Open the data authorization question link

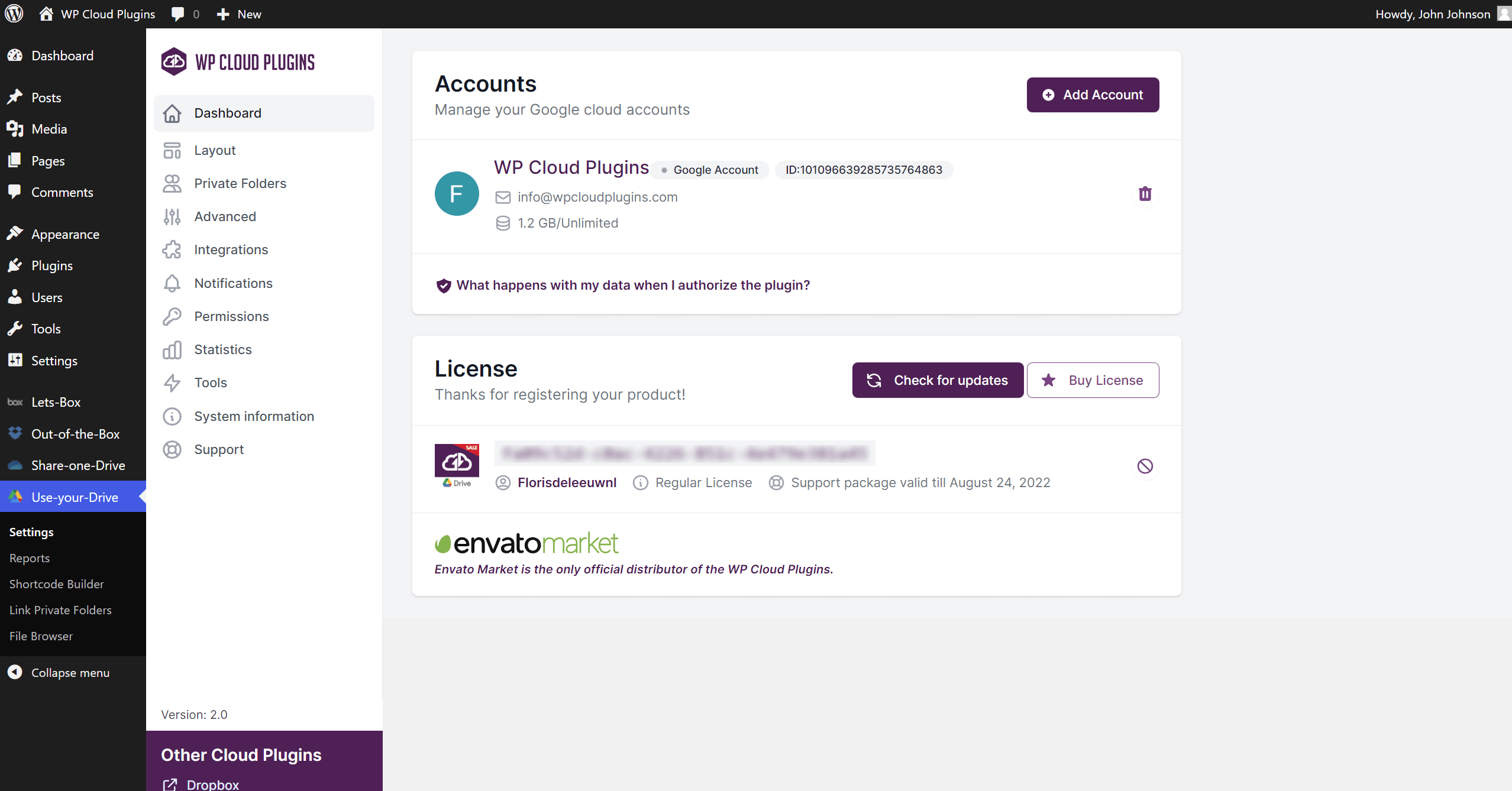coord(632,285)
